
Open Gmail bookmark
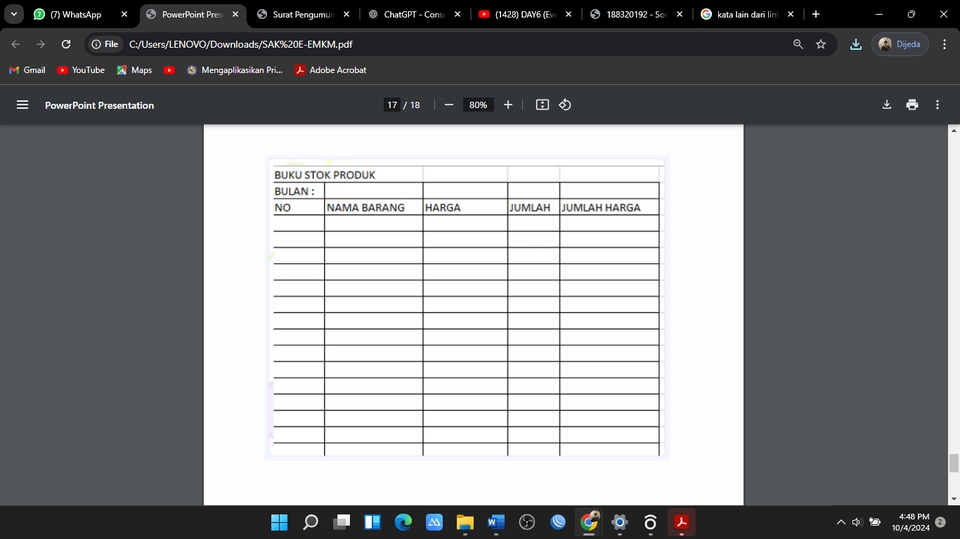(27, 70)
